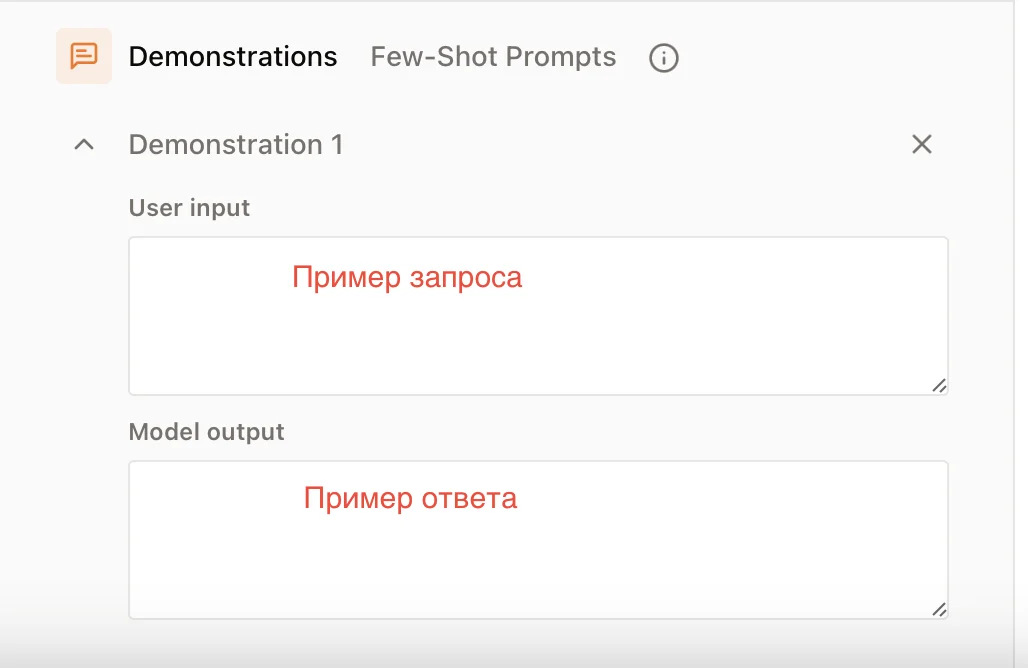The height and width of the screenshot is (668, 1028).
Task: Click the orange speech-bubble Demonstrations icon
Action: (84, 56)
